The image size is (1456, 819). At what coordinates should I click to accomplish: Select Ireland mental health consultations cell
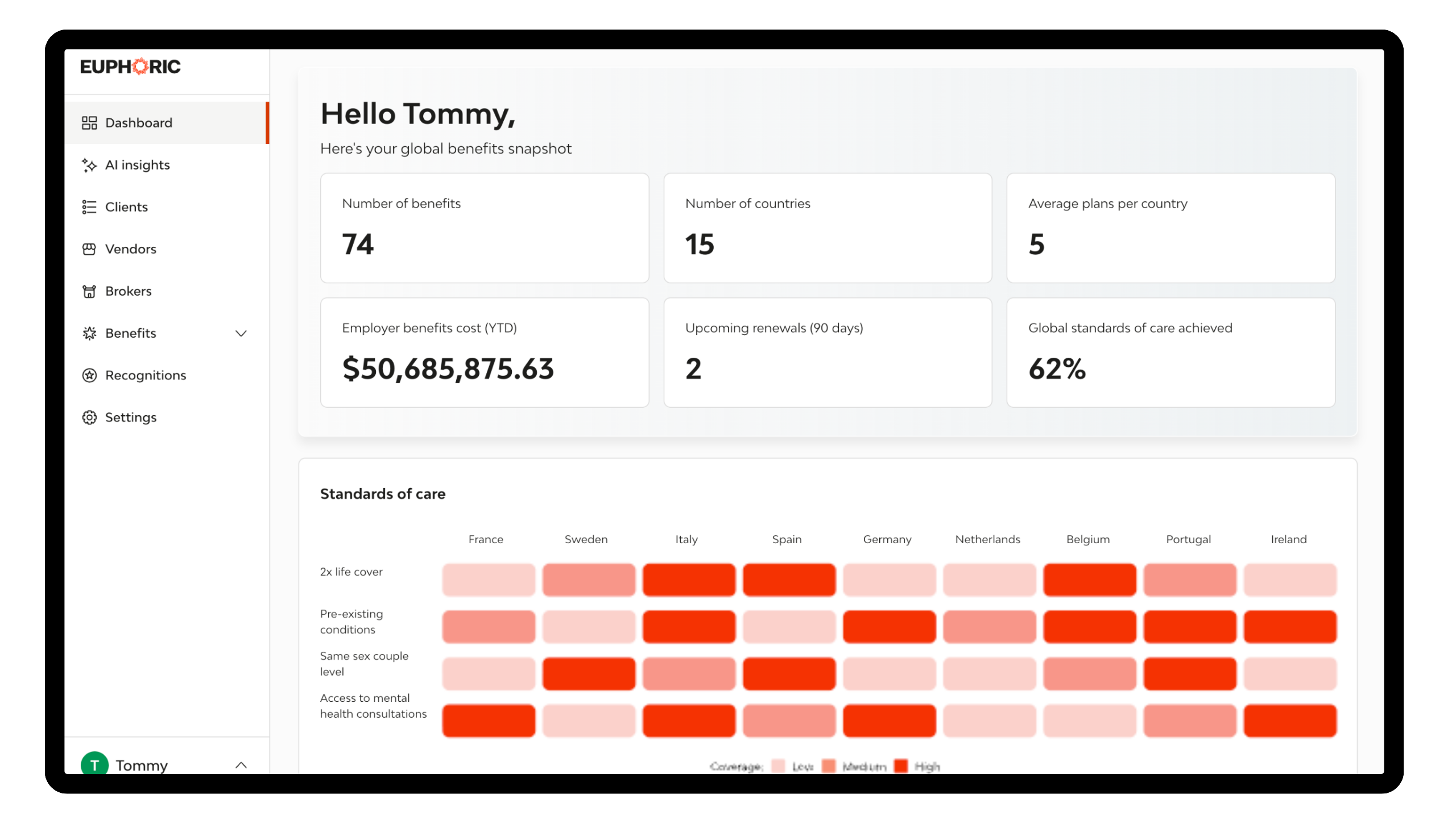[x=1289, y=720]
